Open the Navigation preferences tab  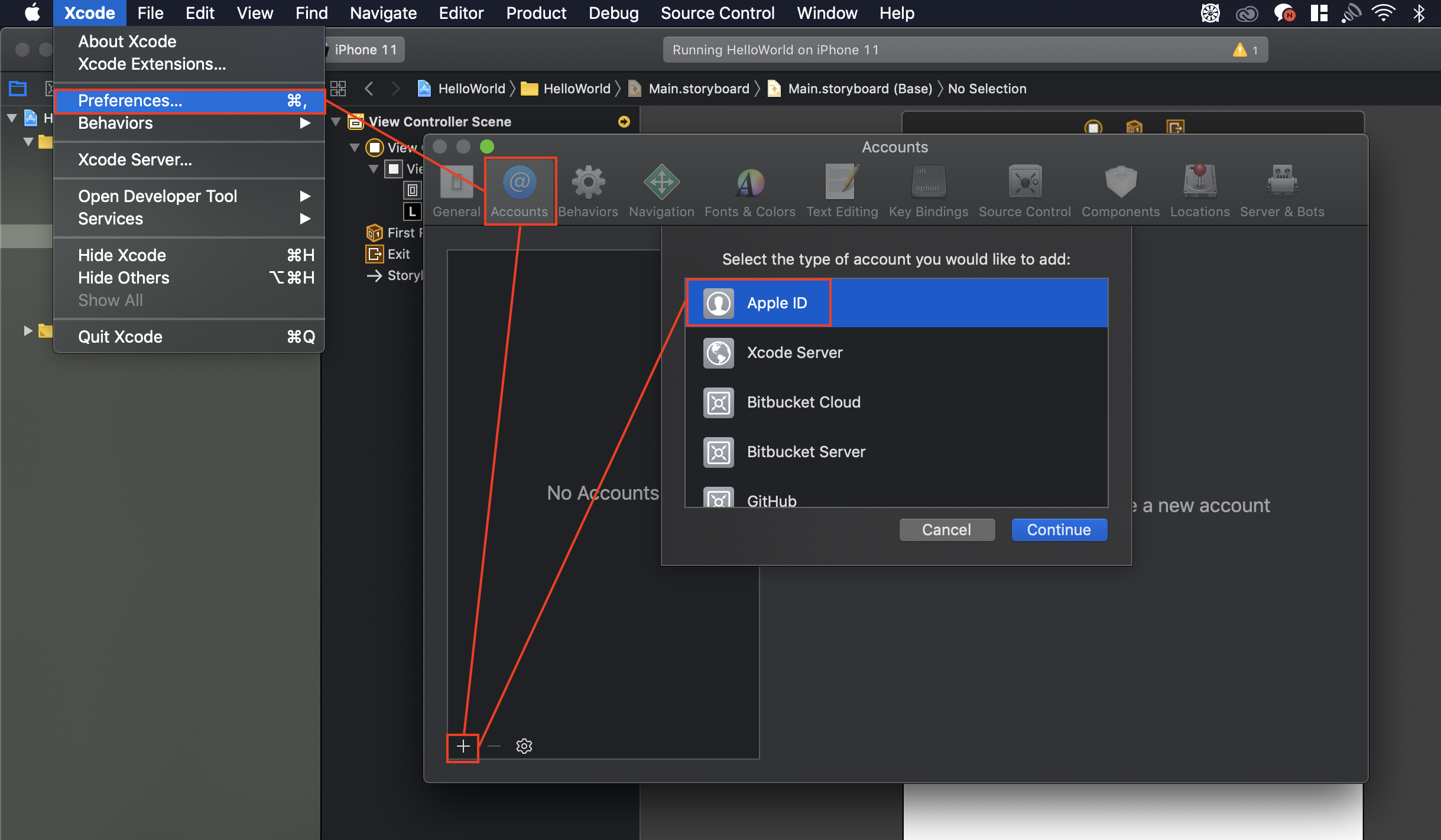pyautogui.click(x=661, y=191)
